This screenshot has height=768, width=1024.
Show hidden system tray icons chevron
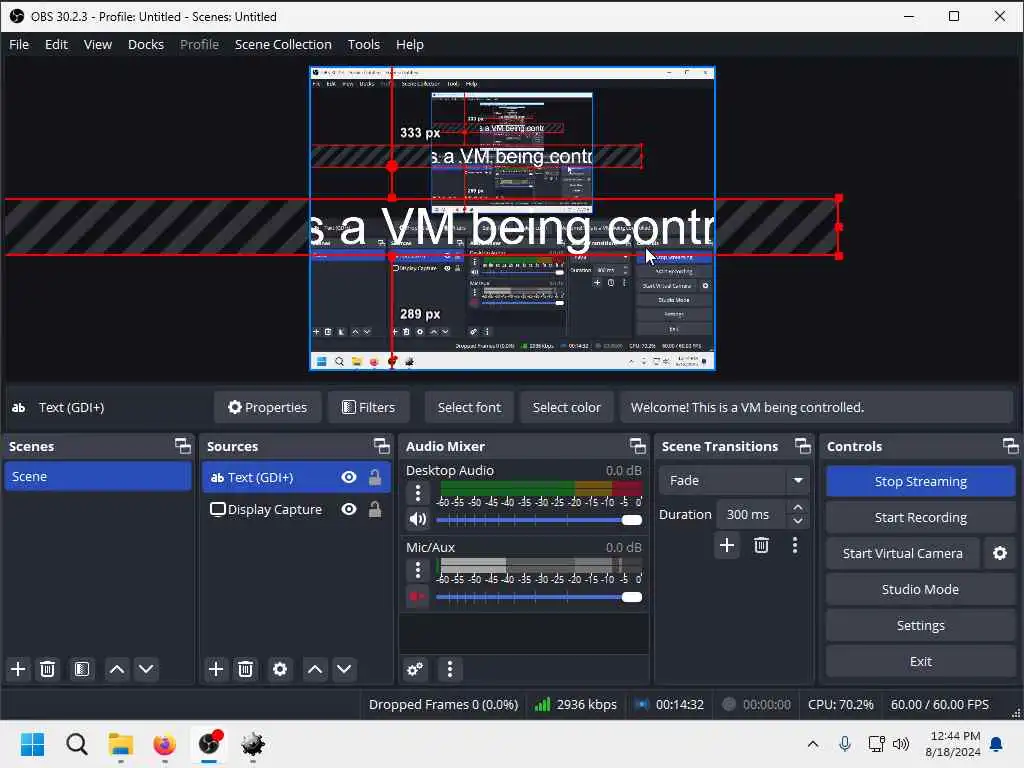pyautogui.click(x=812, y=744)
